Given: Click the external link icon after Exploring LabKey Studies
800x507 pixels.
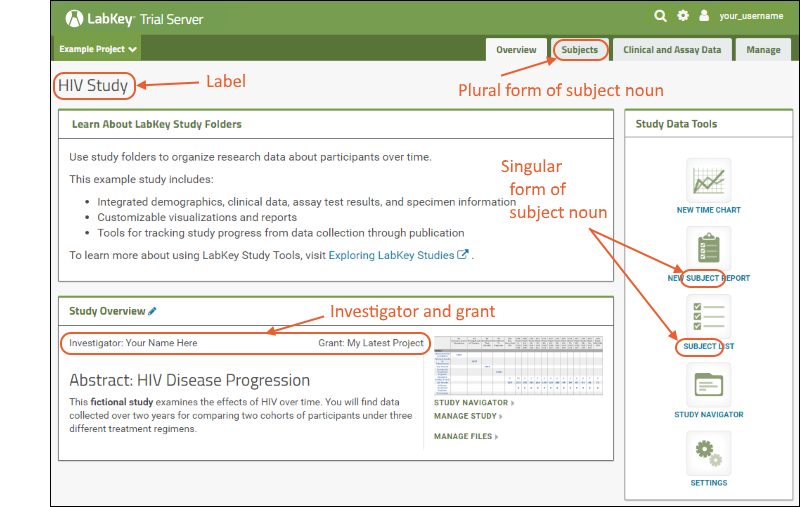Looking at the screenshot, I should (x=462, y=255).
